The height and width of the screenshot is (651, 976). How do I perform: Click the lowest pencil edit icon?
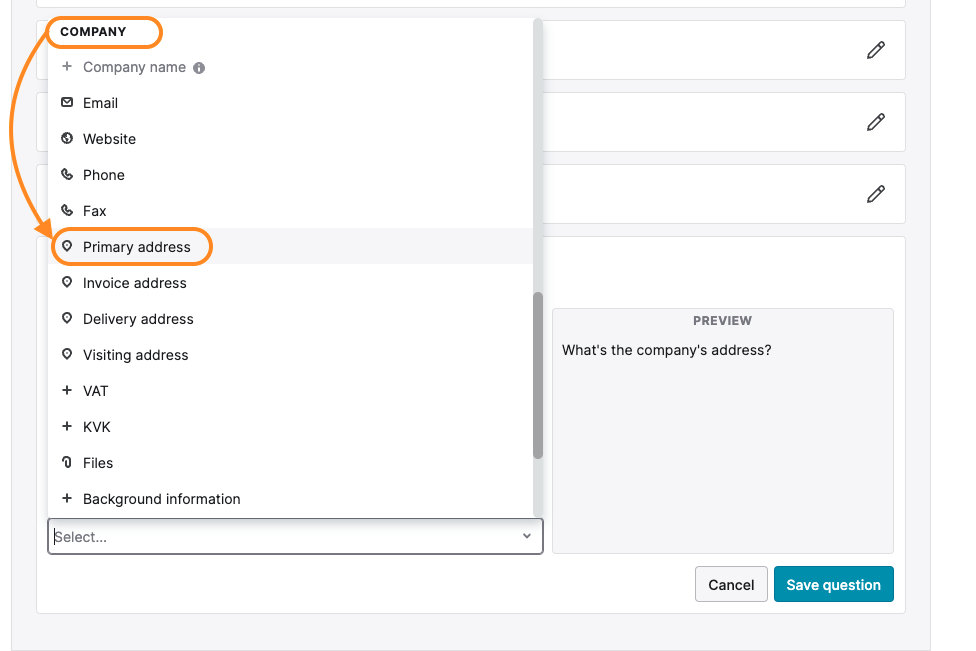click(x=876, y=194)
